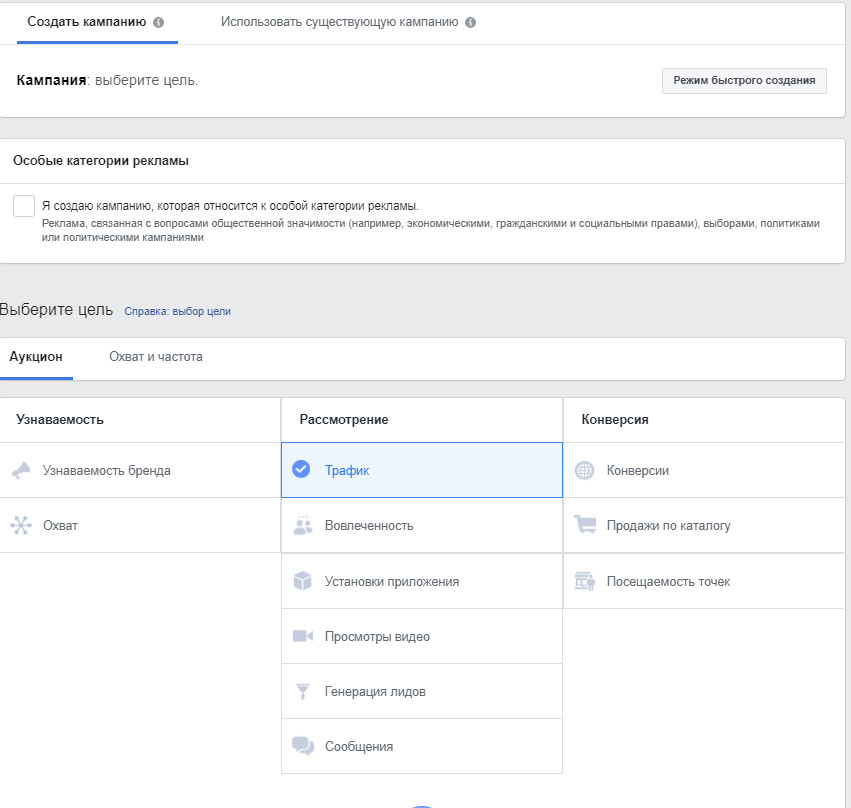Click the checkmark icon beside Трафик
The image size is (851, 808).
(x=301, y=470)
